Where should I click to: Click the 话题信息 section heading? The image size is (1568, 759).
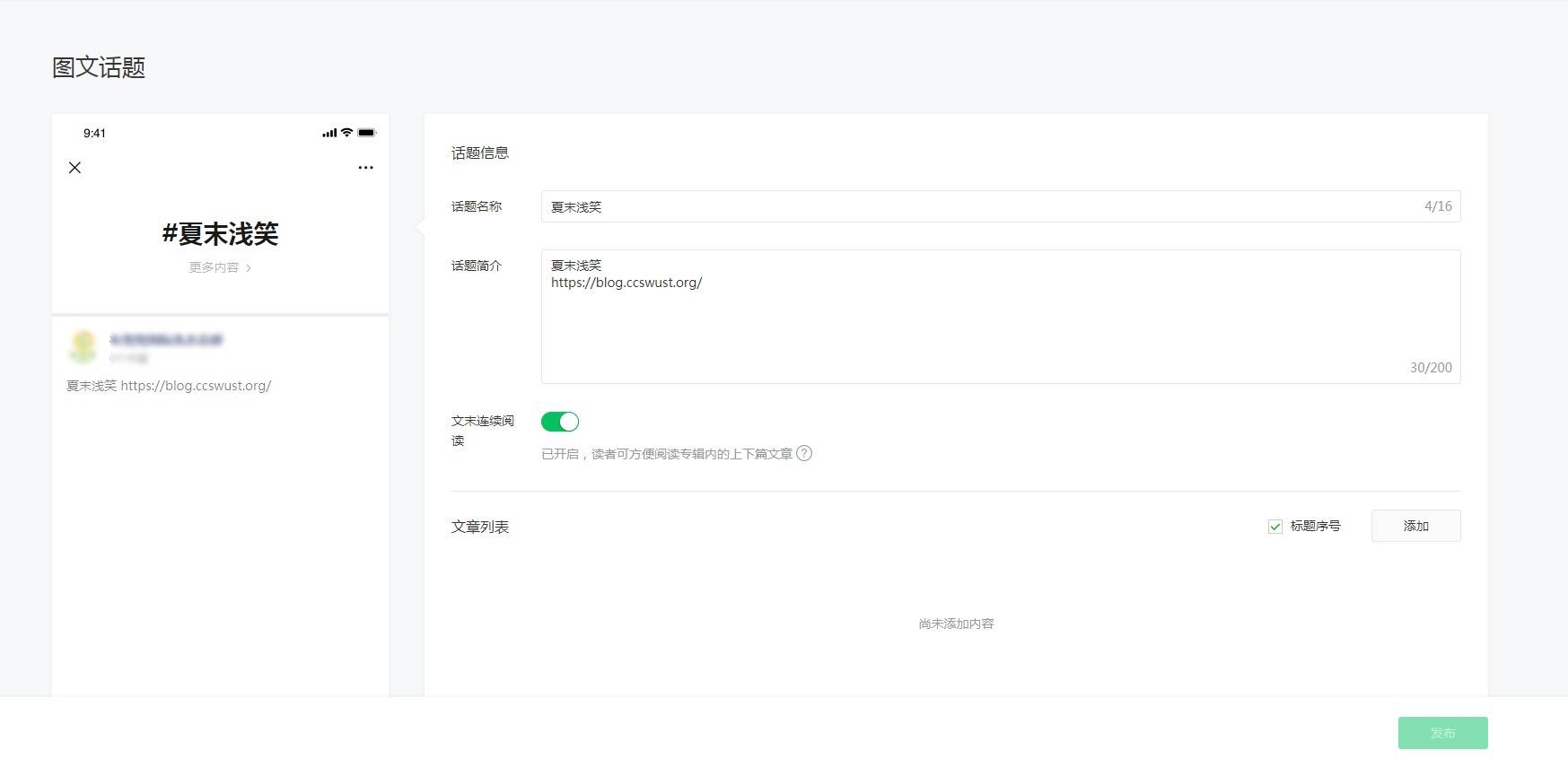click(x=480, y=153)
